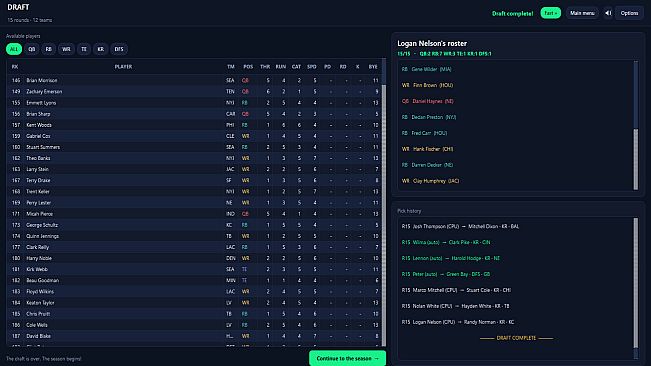This screenshot has width=651, height=366.
Task: Open the Options button
Action: point(629,13)
